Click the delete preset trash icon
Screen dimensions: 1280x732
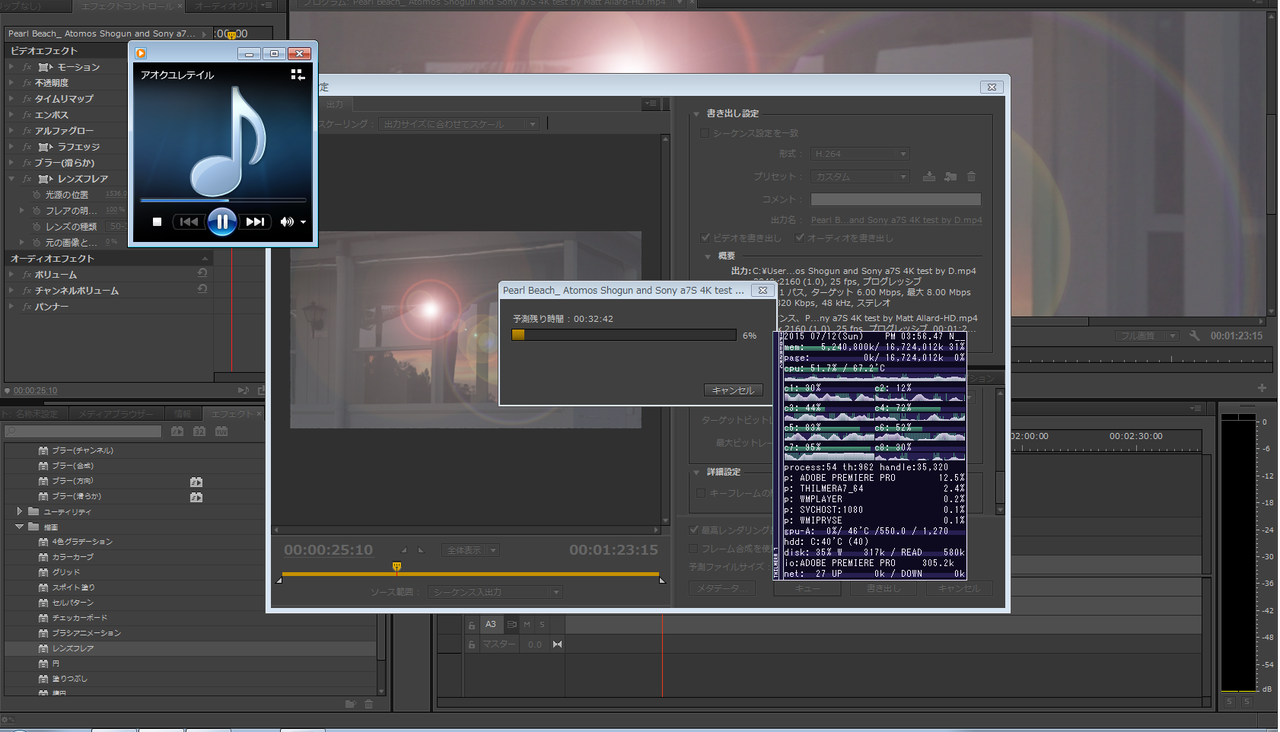971,177
